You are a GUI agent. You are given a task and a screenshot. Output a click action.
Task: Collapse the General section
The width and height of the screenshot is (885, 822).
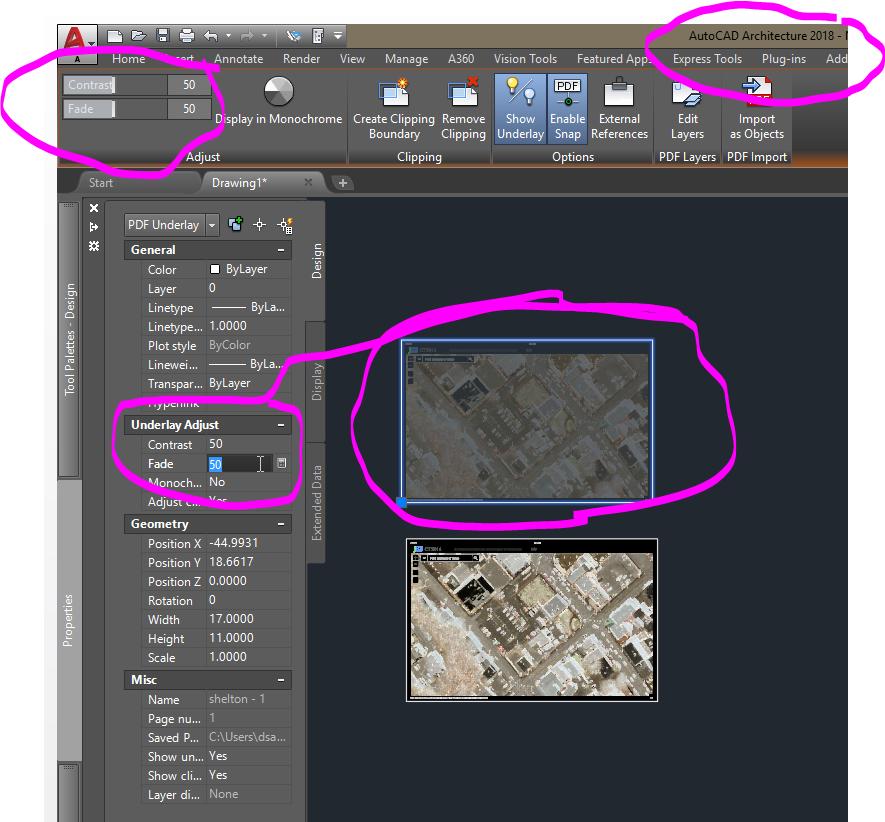[281, 250]
